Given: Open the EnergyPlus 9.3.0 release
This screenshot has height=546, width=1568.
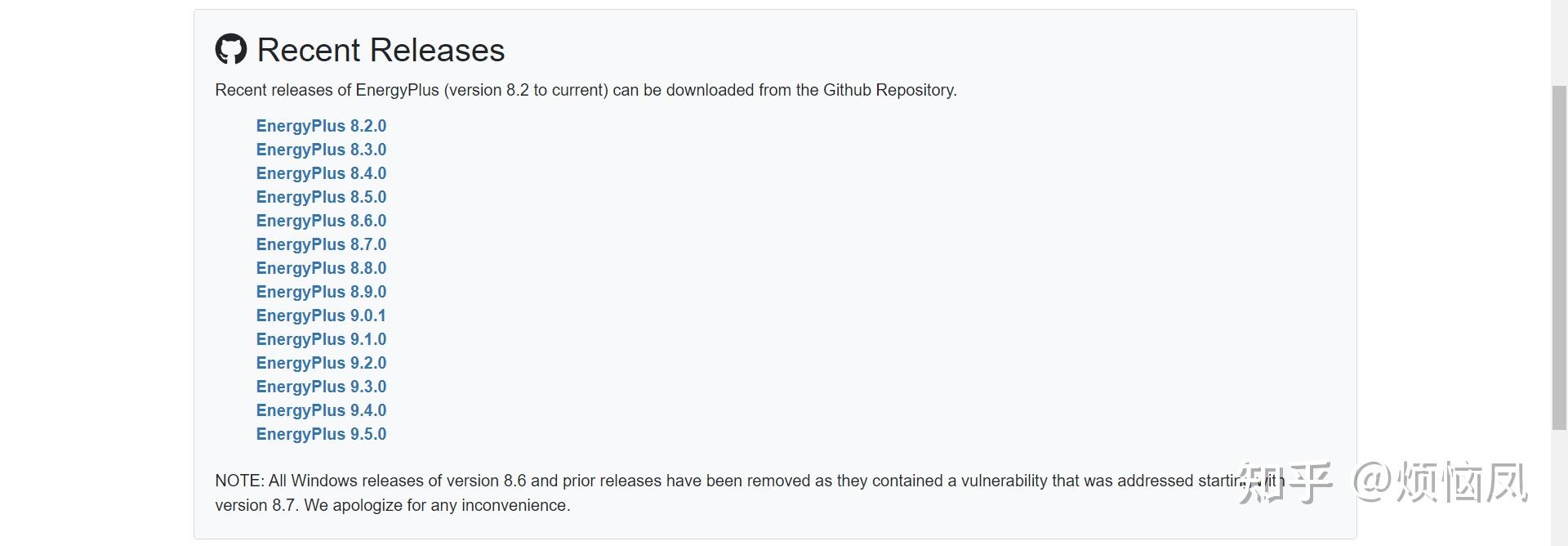Looking at the screenshot, I should 321,387.
